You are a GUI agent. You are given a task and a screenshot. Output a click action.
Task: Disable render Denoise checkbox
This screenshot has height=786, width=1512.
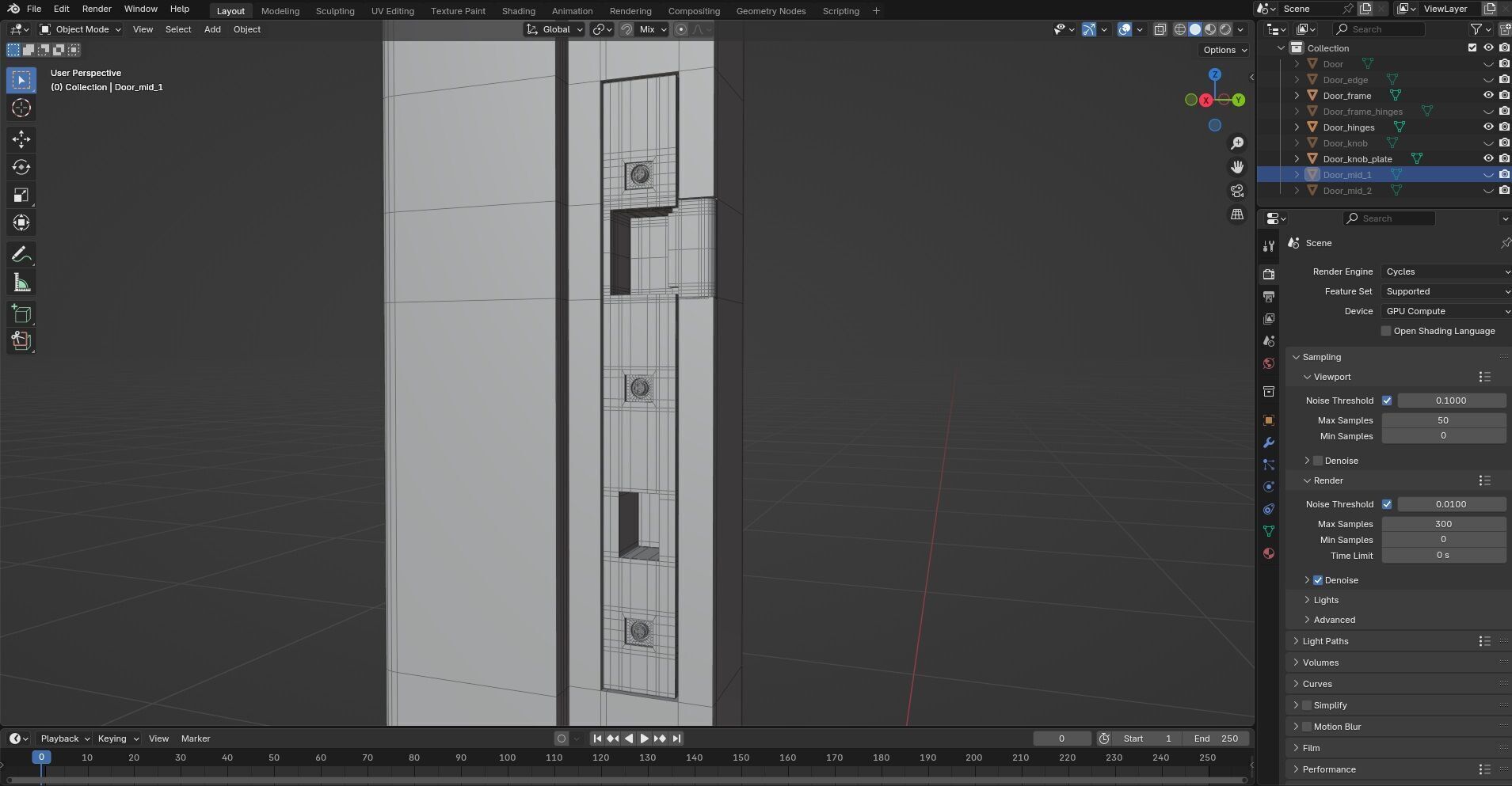[x=1318, y=580]
